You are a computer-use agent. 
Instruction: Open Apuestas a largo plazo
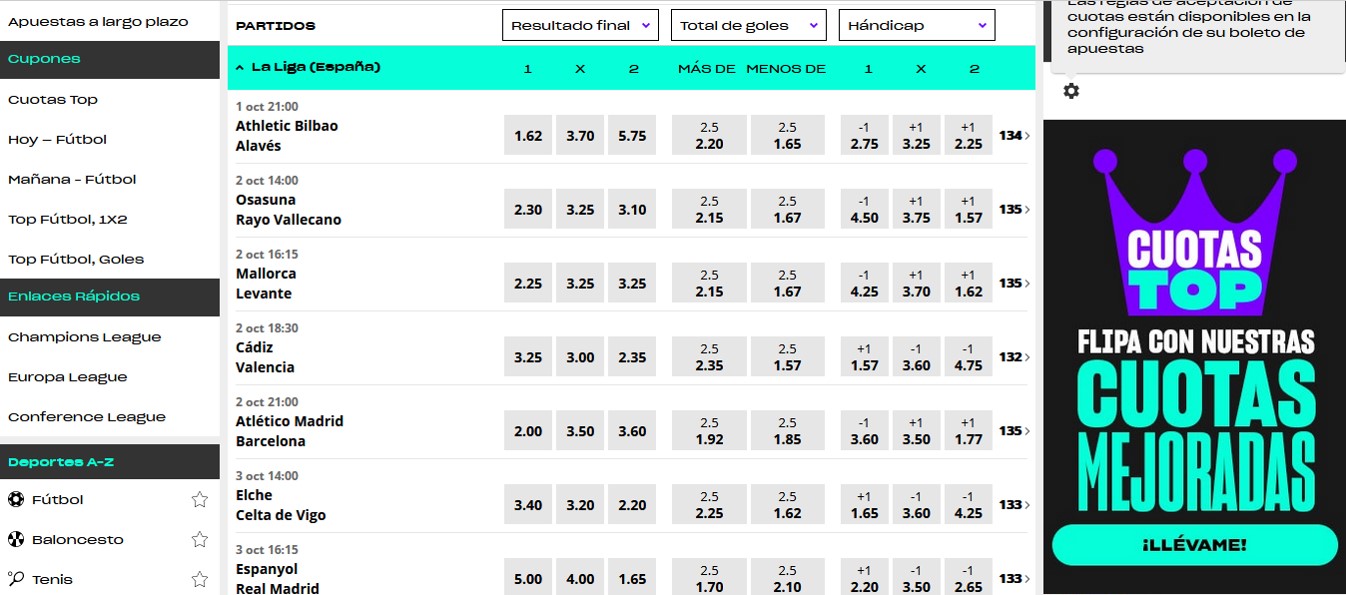(x=98, y=21)
